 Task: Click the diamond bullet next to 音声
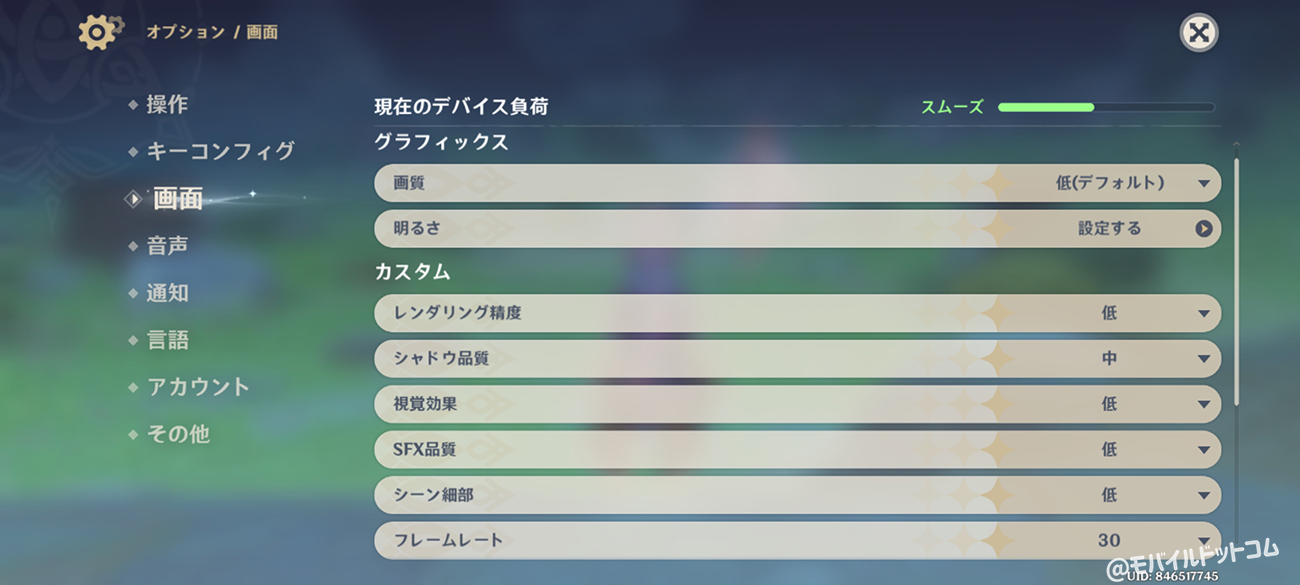click(133, 246)
